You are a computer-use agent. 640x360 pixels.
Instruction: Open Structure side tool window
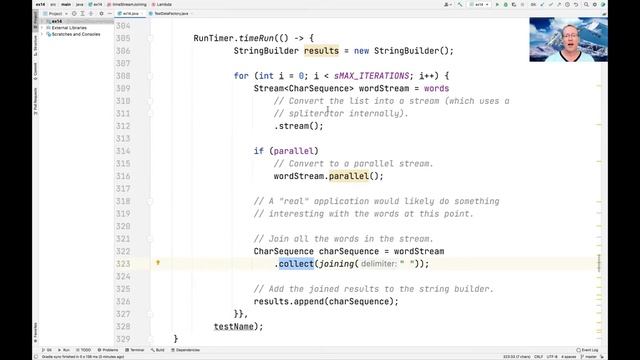(36, 46)
